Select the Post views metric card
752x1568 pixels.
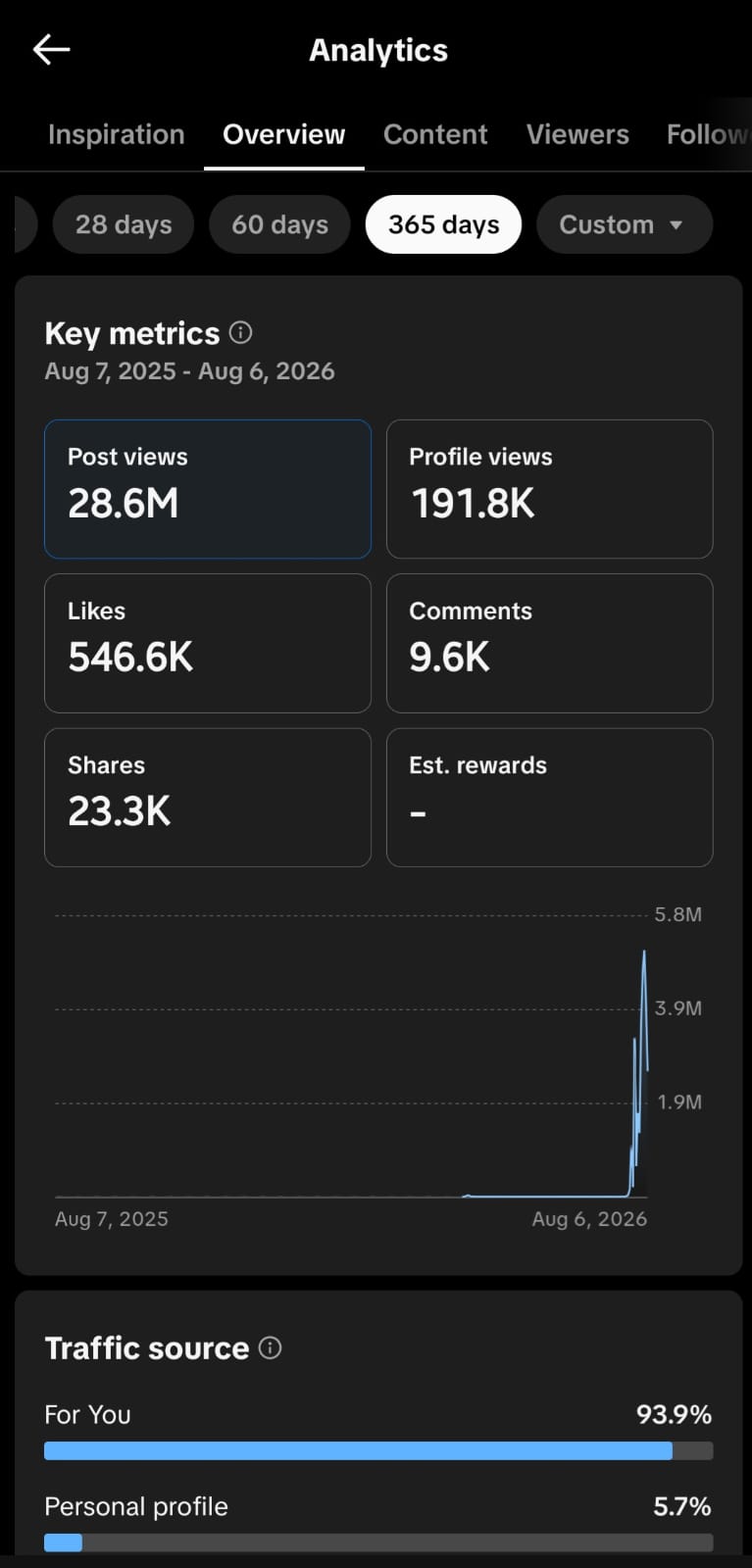click(x=208, y=489)
